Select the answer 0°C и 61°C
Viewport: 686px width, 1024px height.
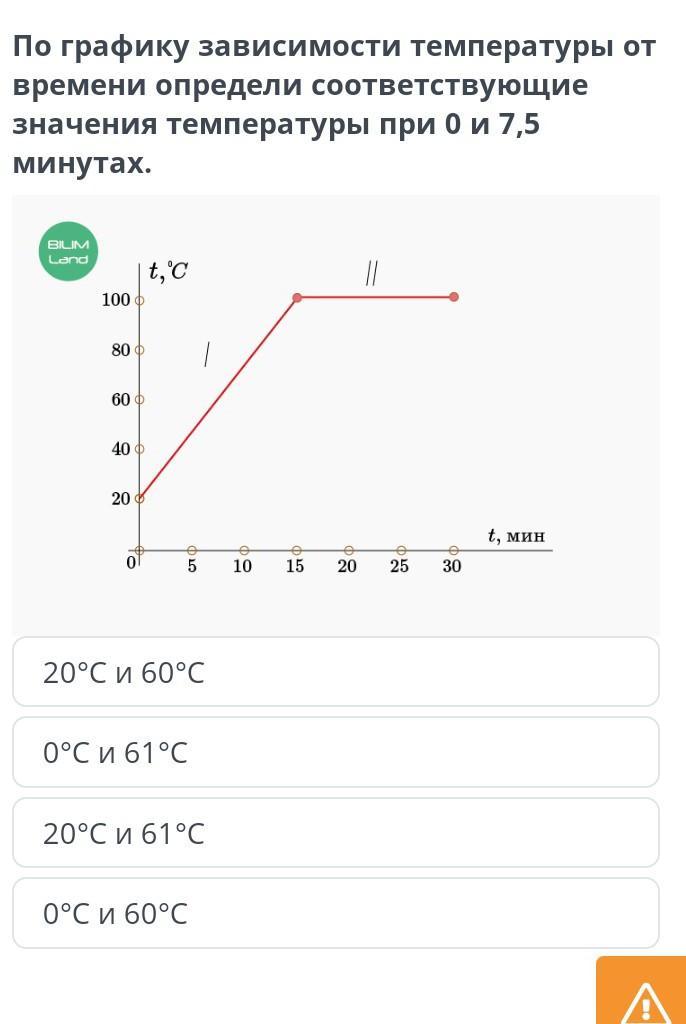336,752
